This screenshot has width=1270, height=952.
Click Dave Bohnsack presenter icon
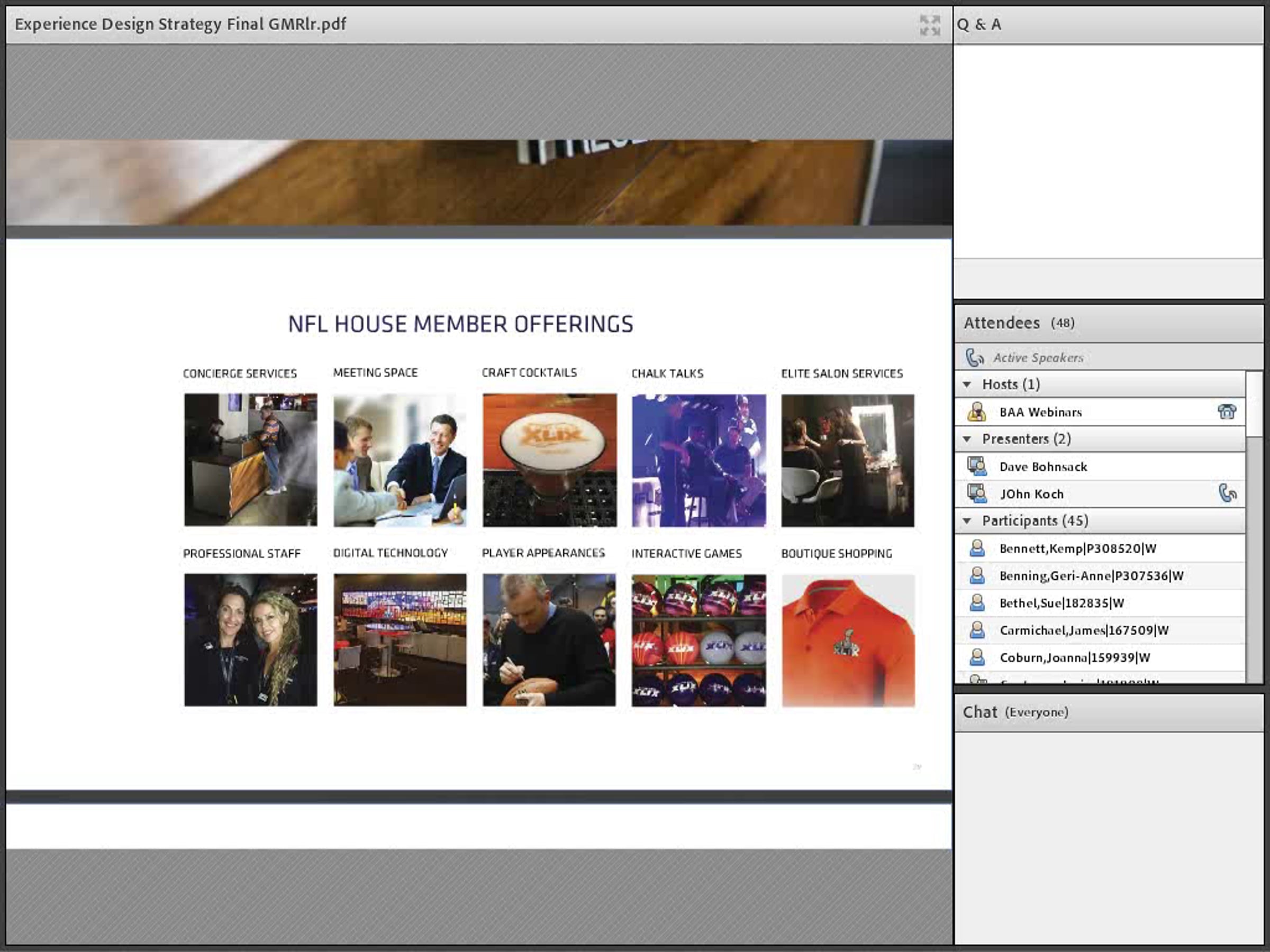coord(977,466)
